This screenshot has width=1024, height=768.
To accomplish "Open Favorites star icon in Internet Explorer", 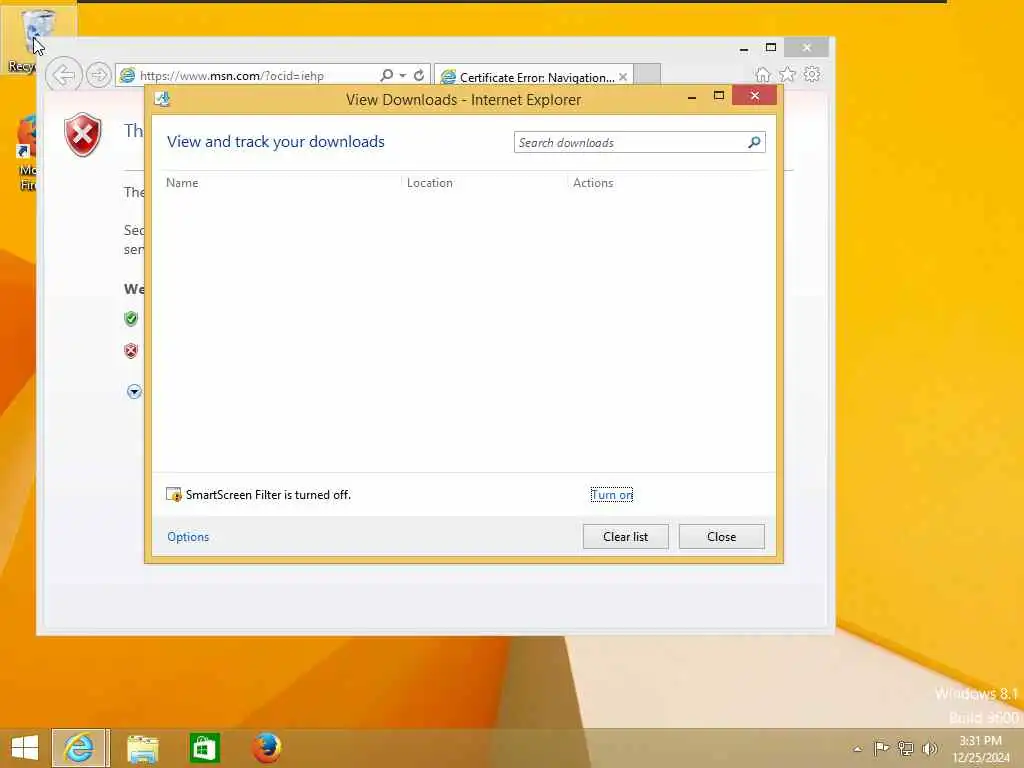I will pyautogui.click(x=788, y=74).
